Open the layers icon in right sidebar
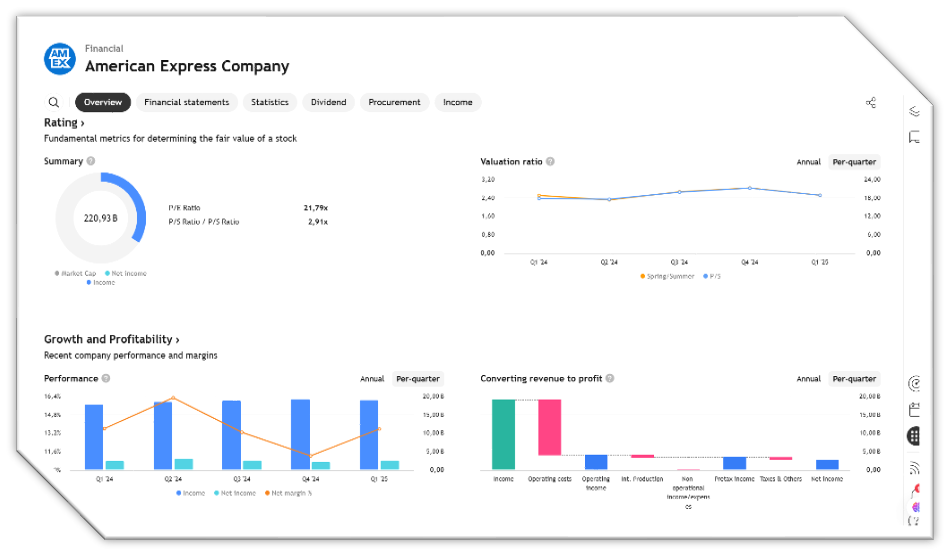950x556 pixels. click(x=914, y=111)
